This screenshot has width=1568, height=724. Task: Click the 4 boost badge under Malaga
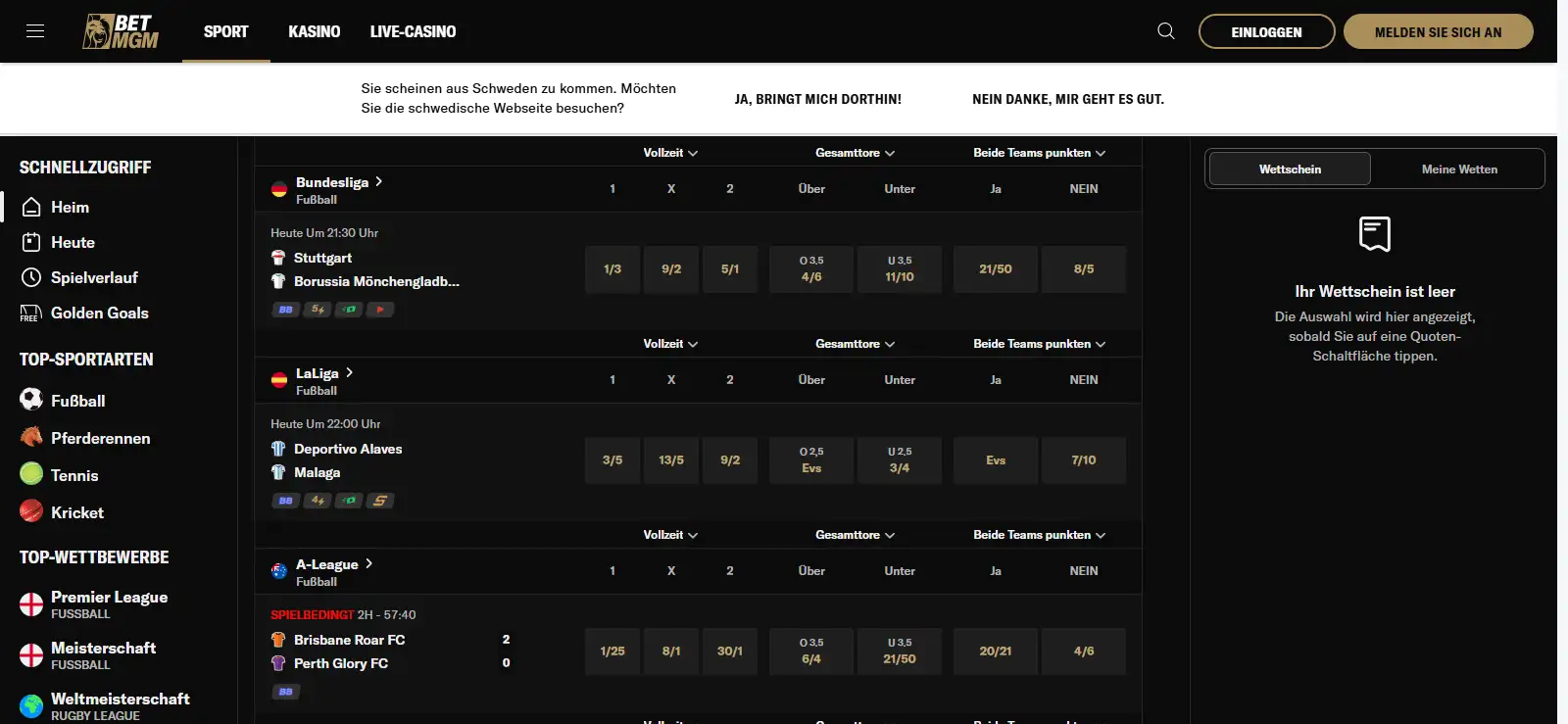click(x=318, y=501)
